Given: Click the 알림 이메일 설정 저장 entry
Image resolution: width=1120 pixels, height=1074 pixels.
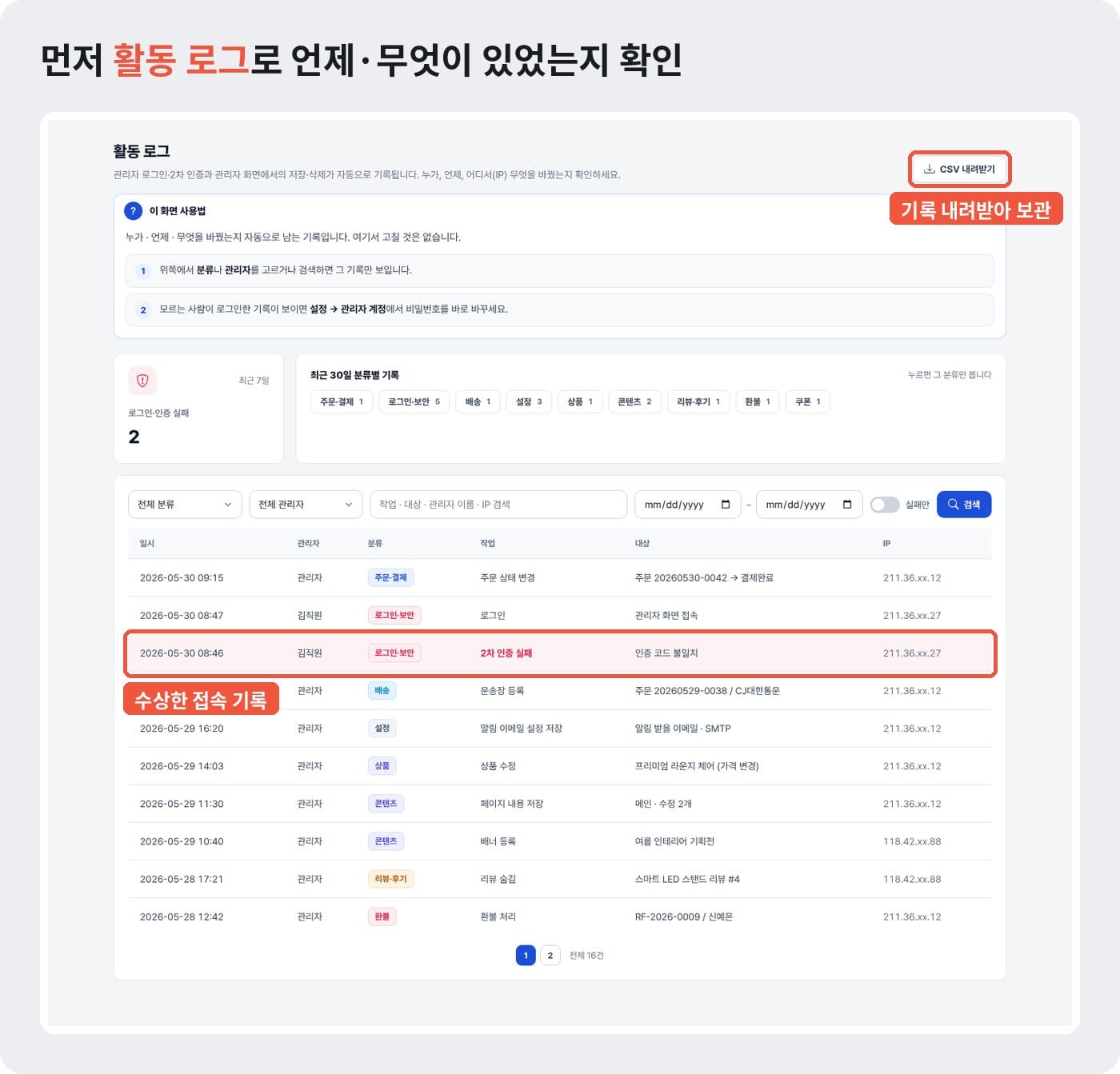Looking at the screenshot, I should tap(522, 729).
